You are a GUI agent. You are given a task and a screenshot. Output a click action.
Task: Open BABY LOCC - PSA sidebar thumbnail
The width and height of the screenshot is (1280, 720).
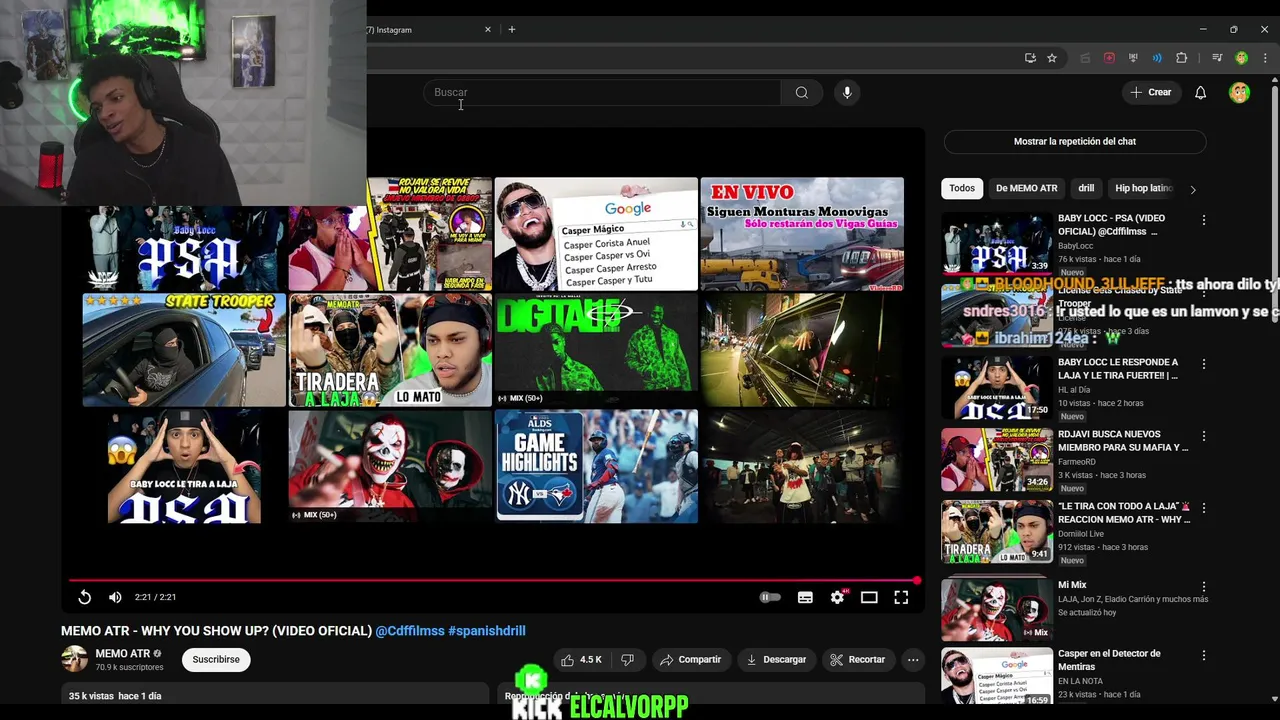[996, 243]
